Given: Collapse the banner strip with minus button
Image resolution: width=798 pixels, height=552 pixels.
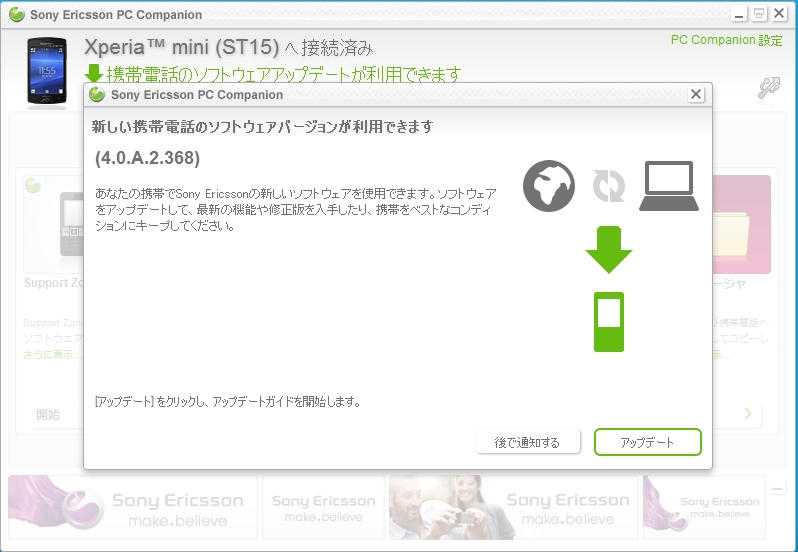Looking at the screenshot, I should 779,487.
